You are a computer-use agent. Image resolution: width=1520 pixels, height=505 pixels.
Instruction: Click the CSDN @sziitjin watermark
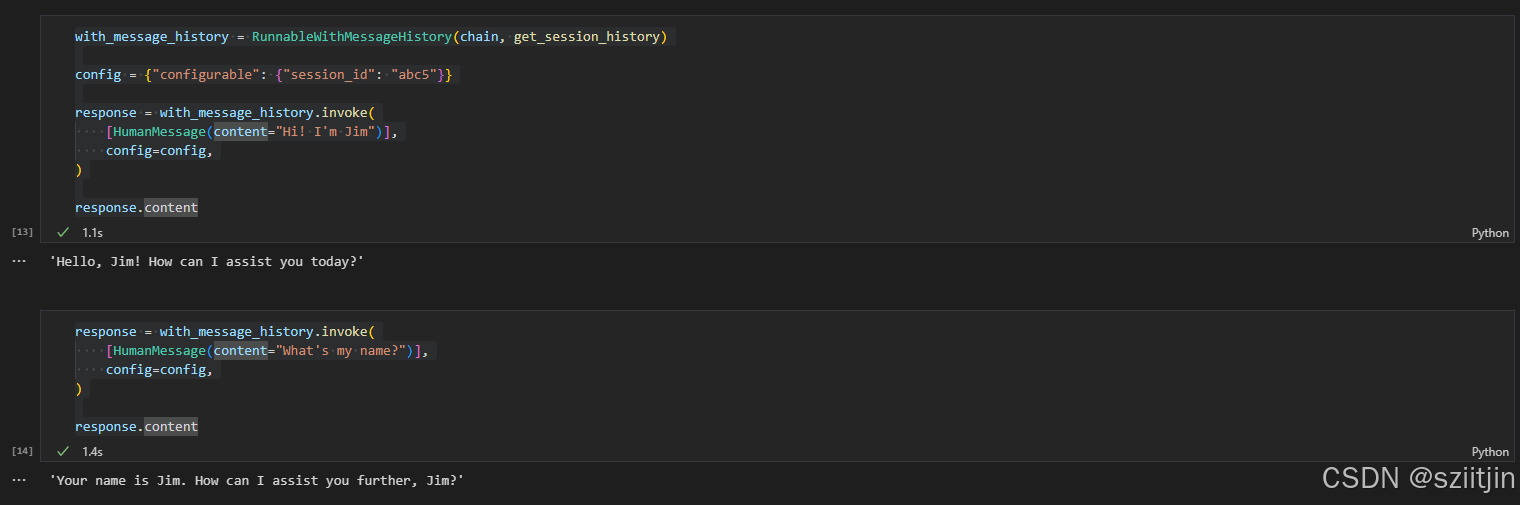pyautogui.click(x=1418, y=479)
